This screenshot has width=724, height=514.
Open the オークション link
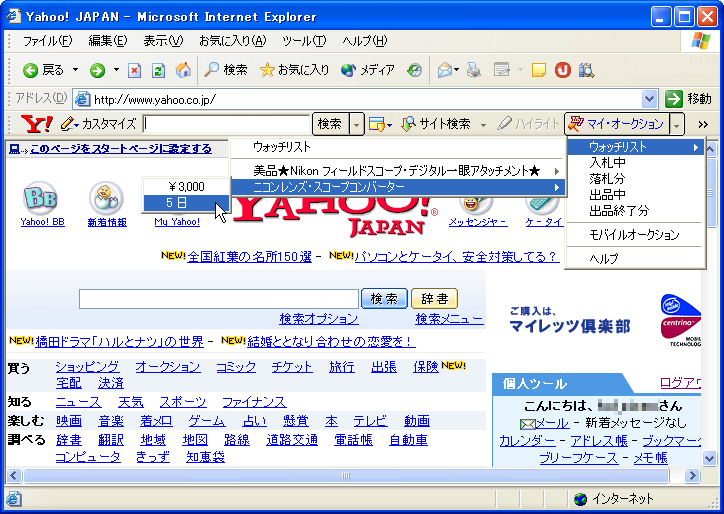[168, 367]
